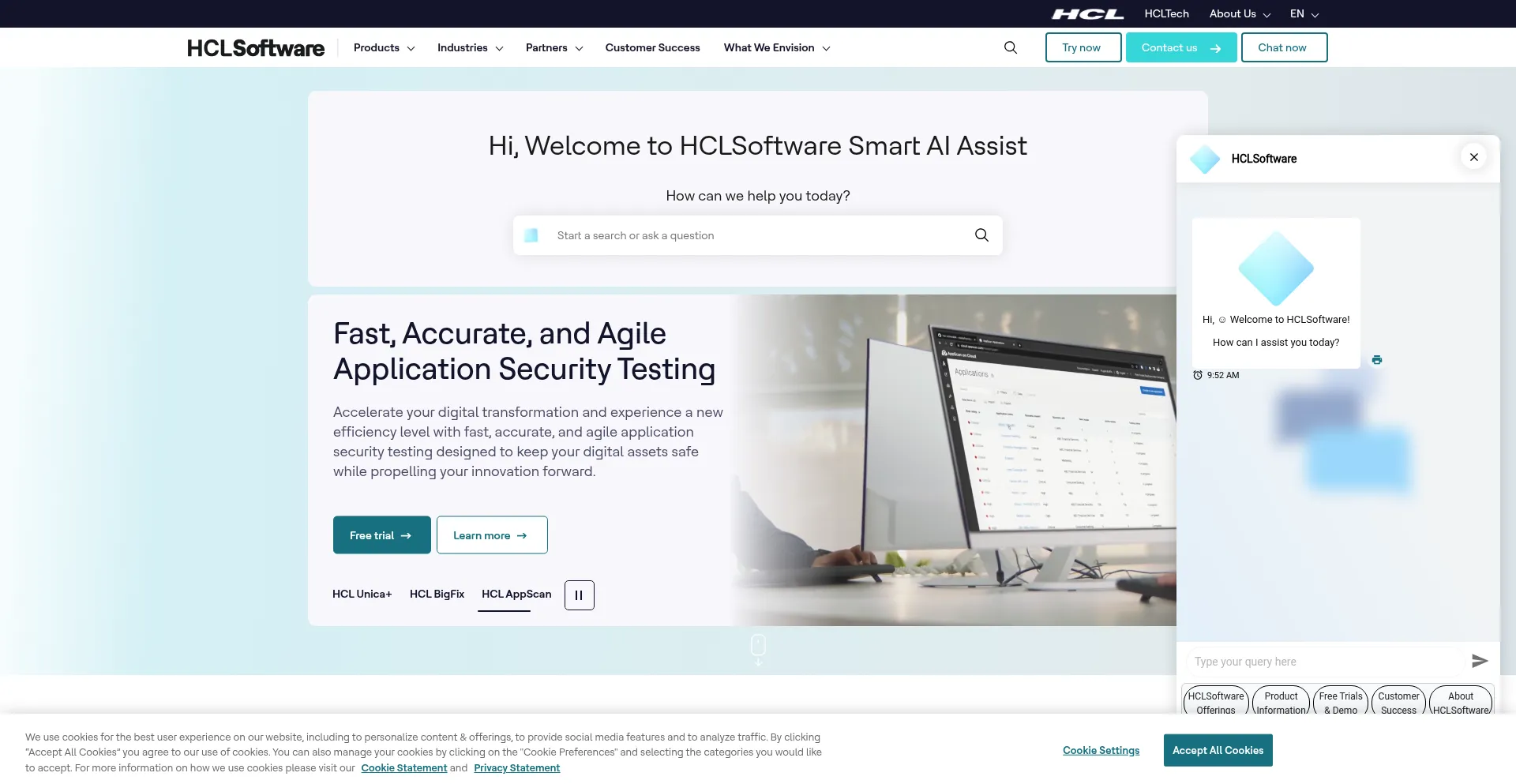Open the header search magnifier icon
This screenshot has width=1516, height=784.
(x=1010, y=47)
